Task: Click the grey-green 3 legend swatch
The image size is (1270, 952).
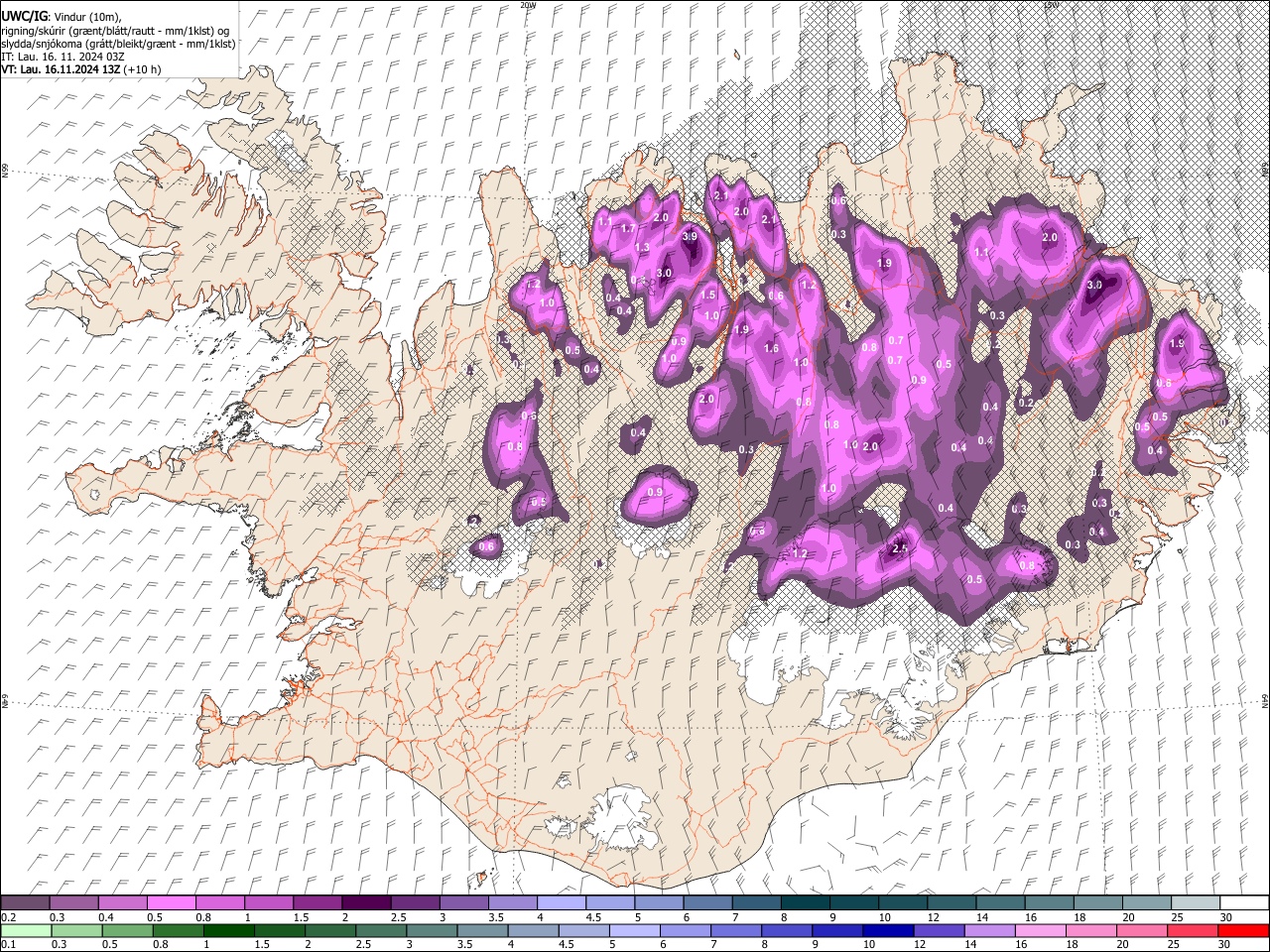Action: tap(431, 930)
